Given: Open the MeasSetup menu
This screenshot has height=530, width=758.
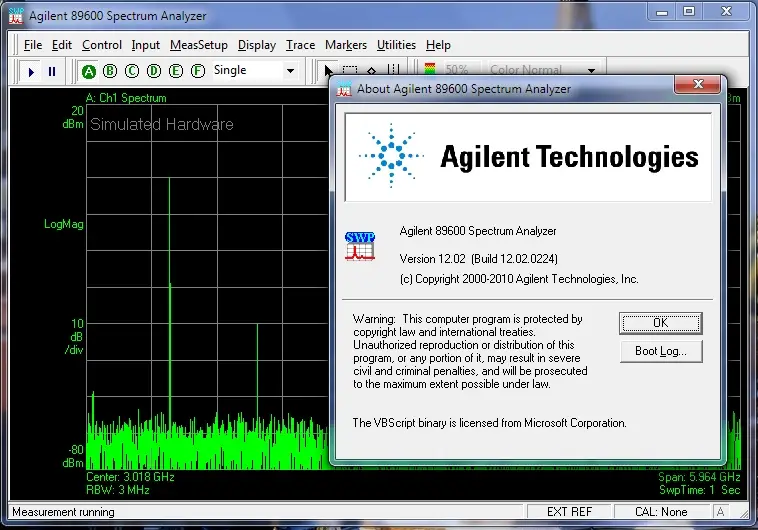Looking at the screenshot, I should point(199,45).
